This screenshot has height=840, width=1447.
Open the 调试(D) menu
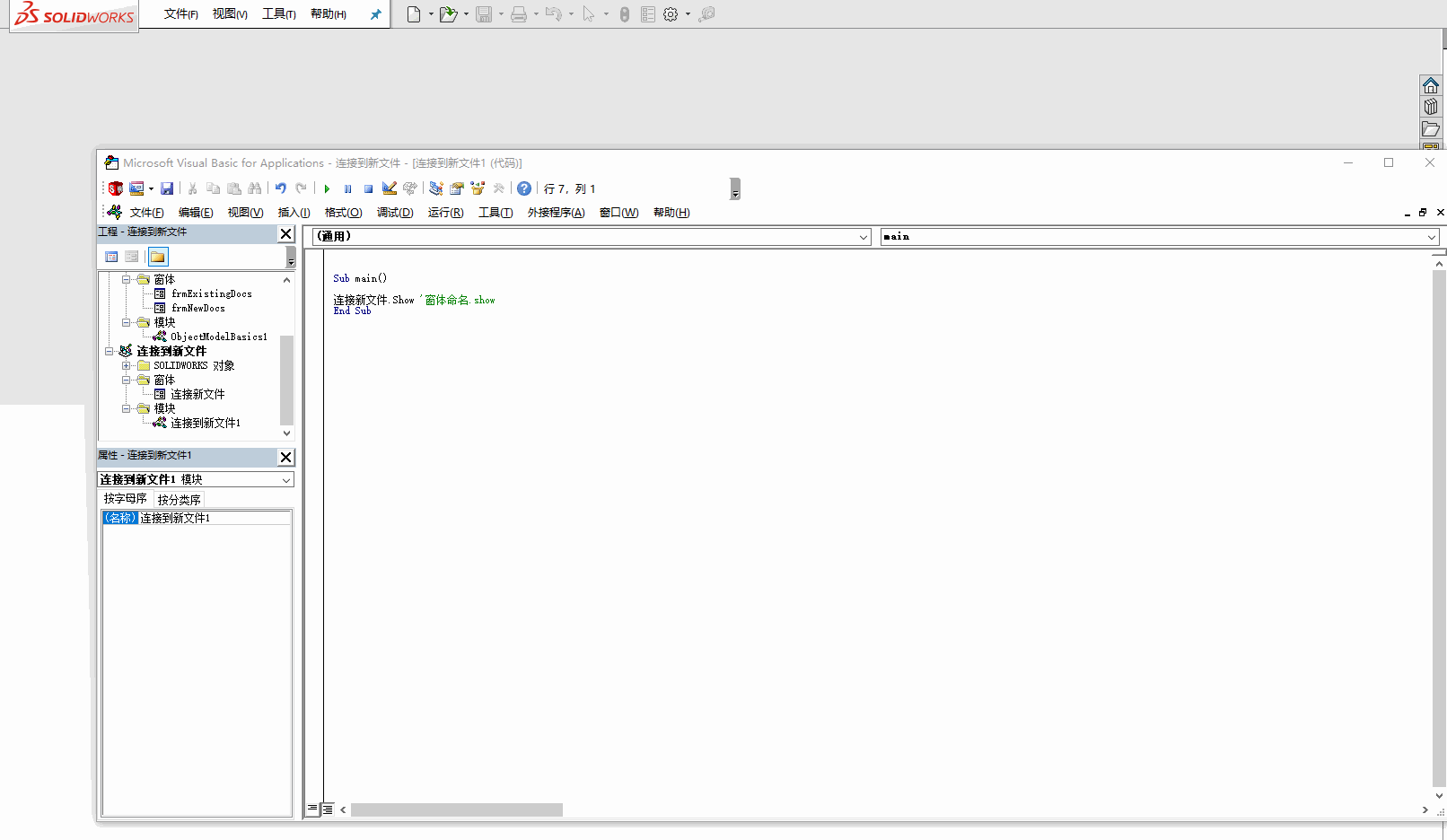pyautogui.click(x=395, y=213)
